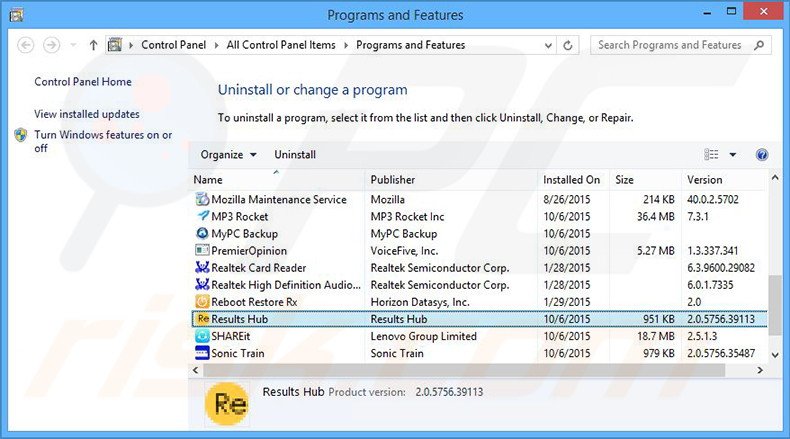This screenshot has height=439, width=790.
Task: Open View installed updates link
Action: [x=87, y=114]
